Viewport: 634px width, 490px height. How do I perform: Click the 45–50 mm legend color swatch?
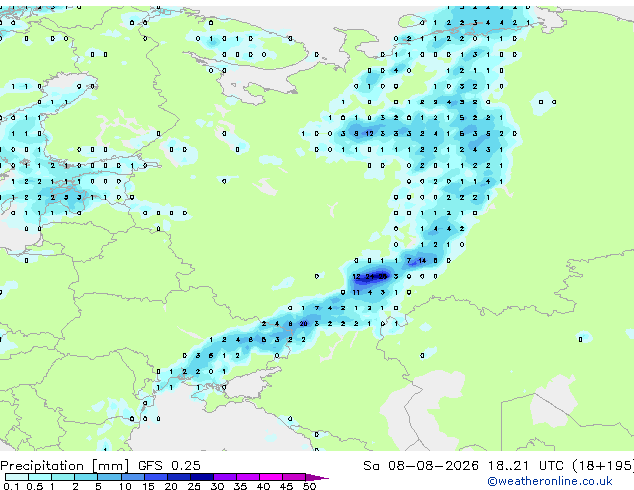pyautogui.click(x=294, y=477)
